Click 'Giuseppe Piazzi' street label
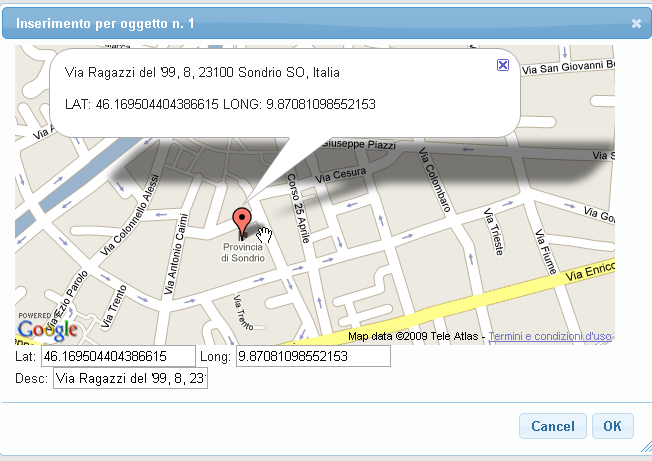The width and height of the screenshot is (652, 461). coord(358,144)
